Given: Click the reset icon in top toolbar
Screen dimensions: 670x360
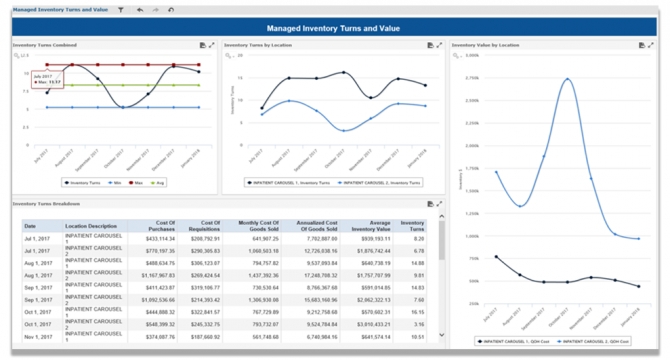Looking at the screenshot, I should click(171, 10).
